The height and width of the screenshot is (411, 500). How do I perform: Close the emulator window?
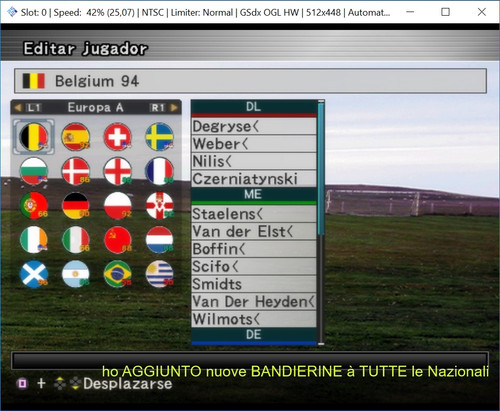point(482,12)
